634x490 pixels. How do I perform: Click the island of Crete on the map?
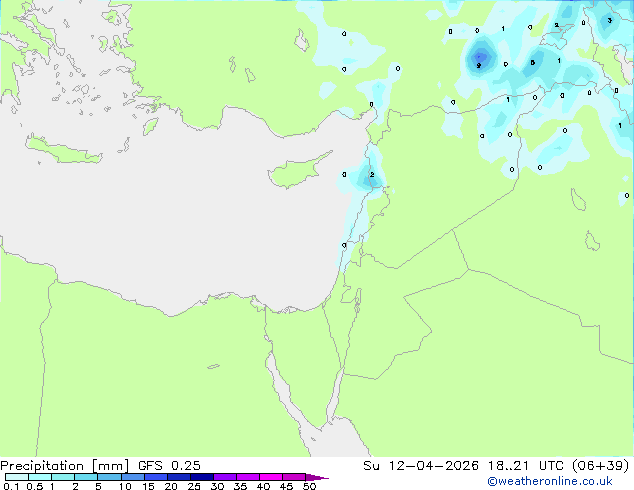pos(64,151)
